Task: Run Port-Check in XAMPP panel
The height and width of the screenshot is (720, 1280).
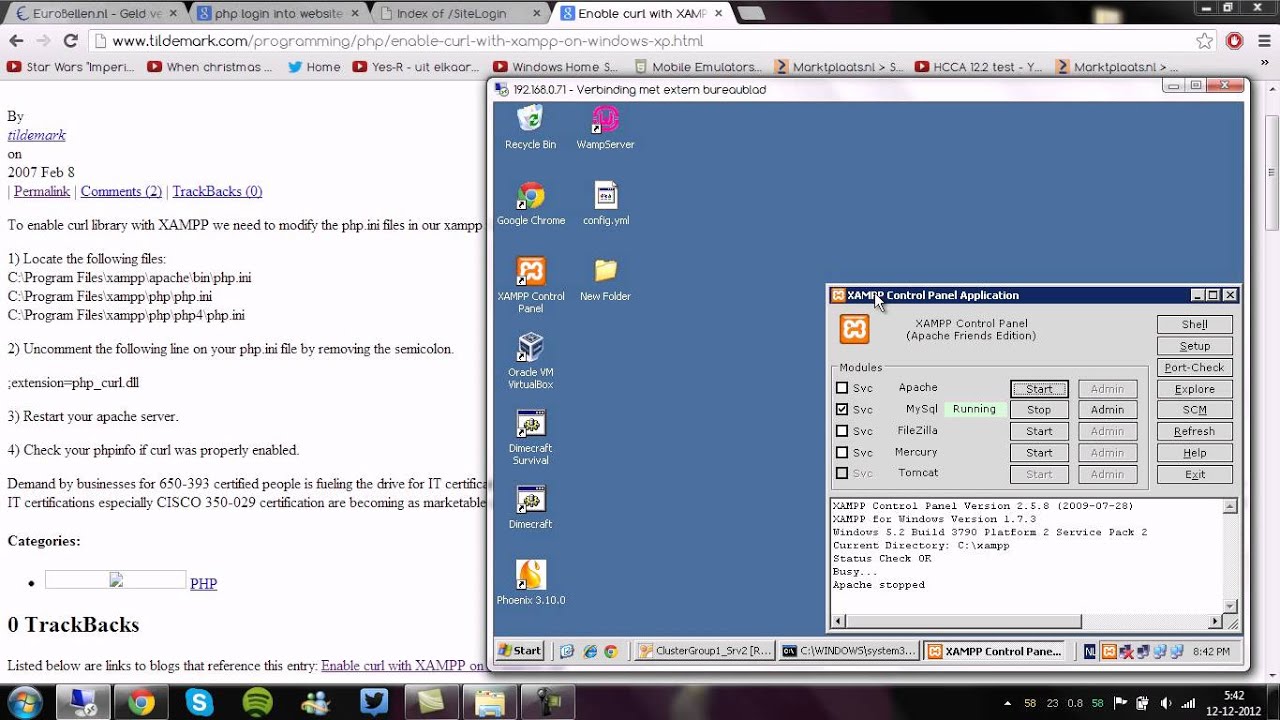Action: click(x=1194, y=367)
